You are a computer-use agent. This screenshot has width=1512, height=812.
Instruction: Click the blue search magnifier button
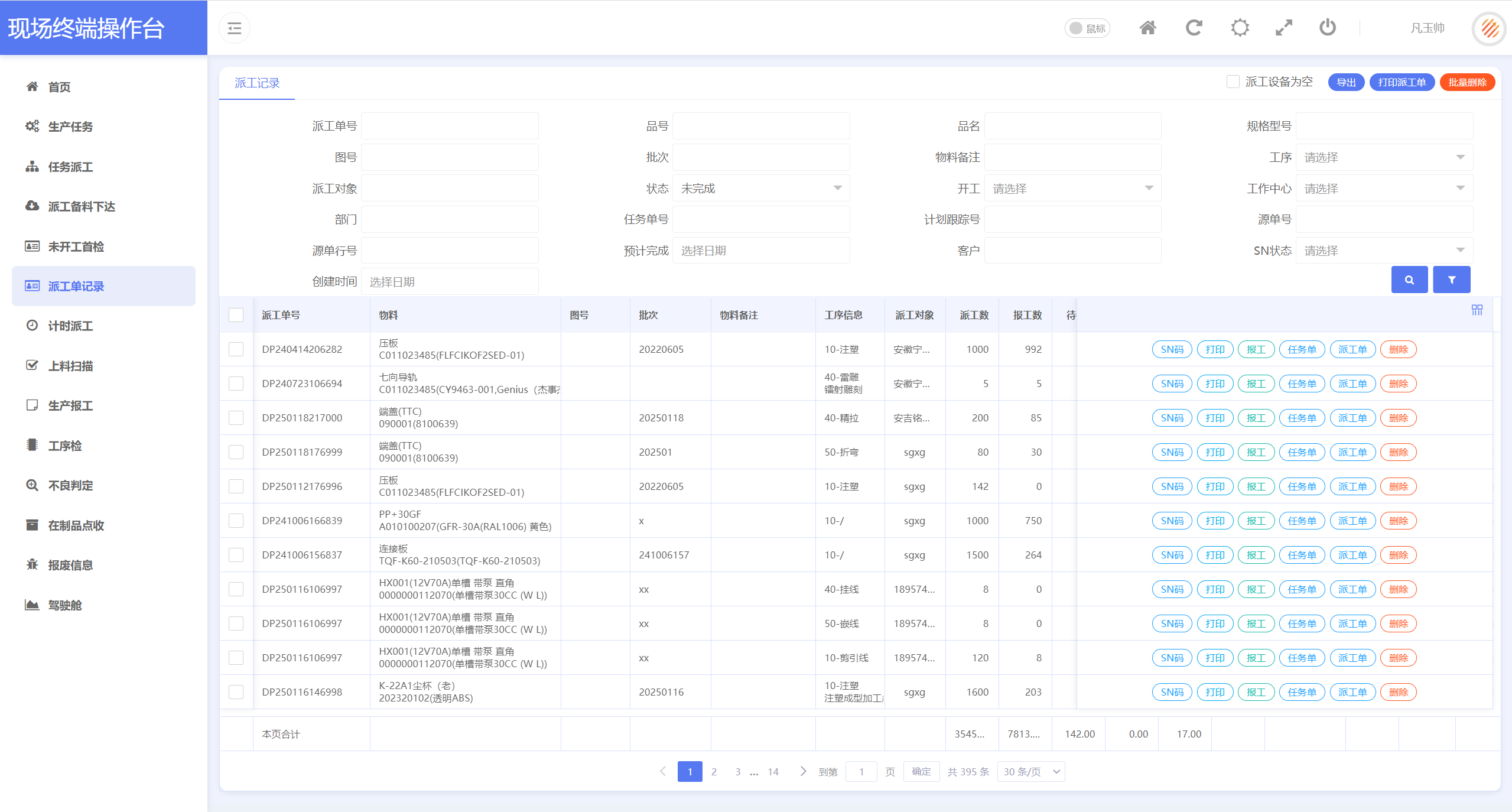tap(1409, 280)
